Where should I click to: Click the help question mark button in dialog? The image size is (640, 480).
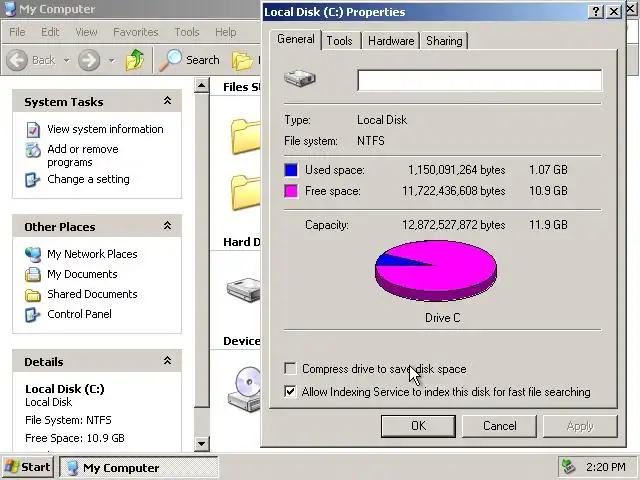point(596,11)
